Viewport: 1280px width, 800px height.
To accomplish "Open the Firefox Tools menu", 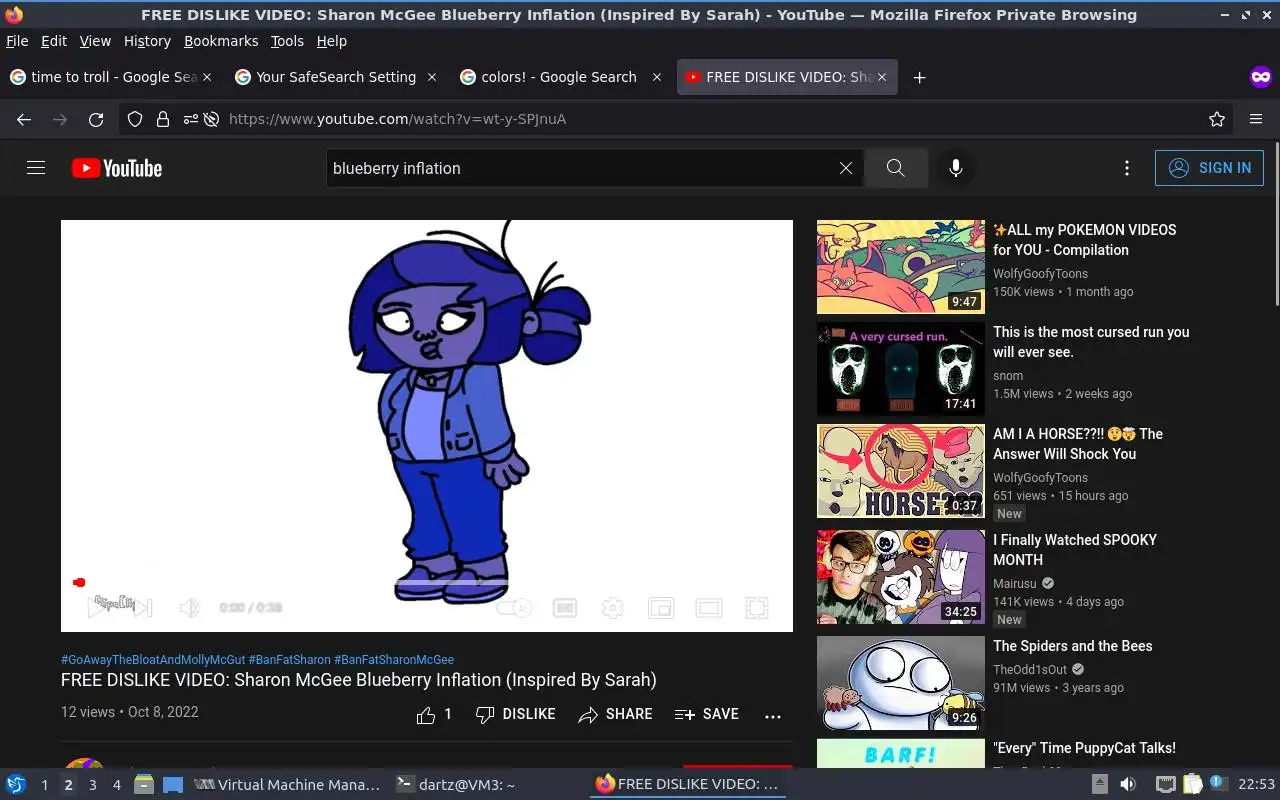I will click(x=287, y=41).
